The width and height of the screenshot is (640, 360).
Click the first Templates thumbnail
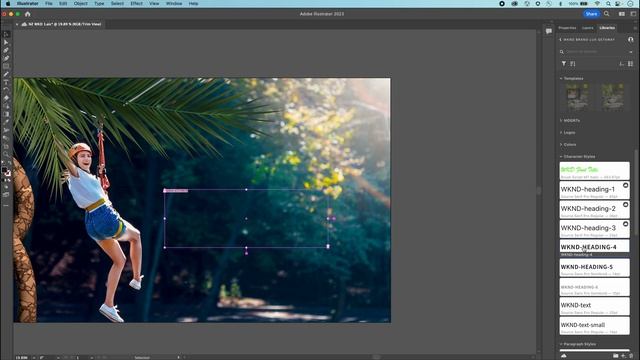tap(577, 97)
